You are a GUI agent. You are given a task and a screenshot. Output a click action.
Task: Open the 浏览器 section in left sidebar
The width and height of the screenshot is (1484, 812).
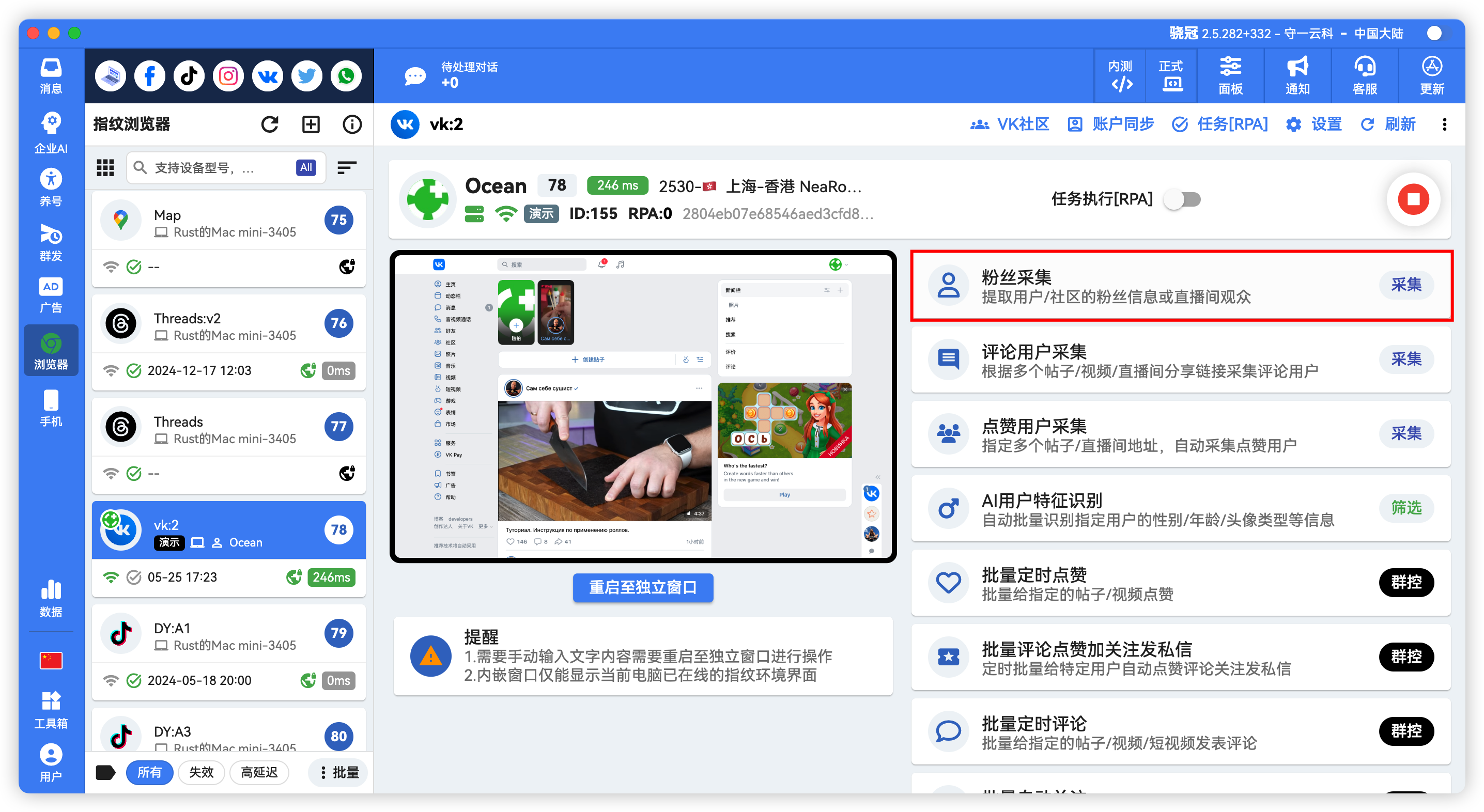pos(51,350)
